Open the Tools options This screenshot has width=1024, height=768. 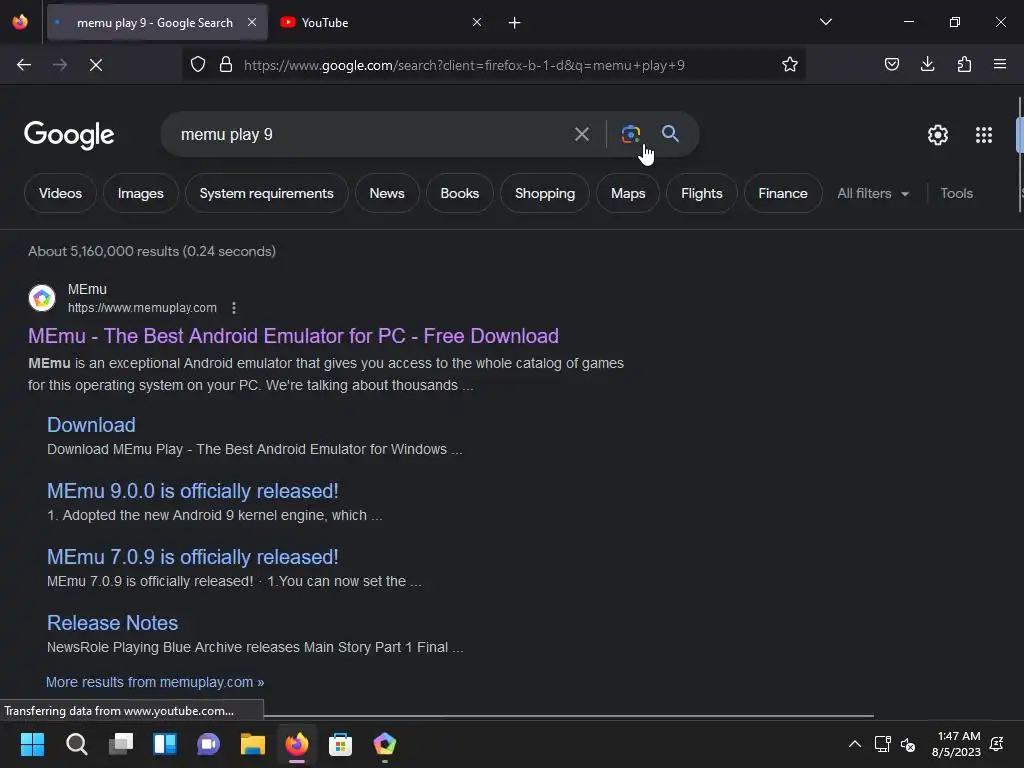click(x=956, y=193)
